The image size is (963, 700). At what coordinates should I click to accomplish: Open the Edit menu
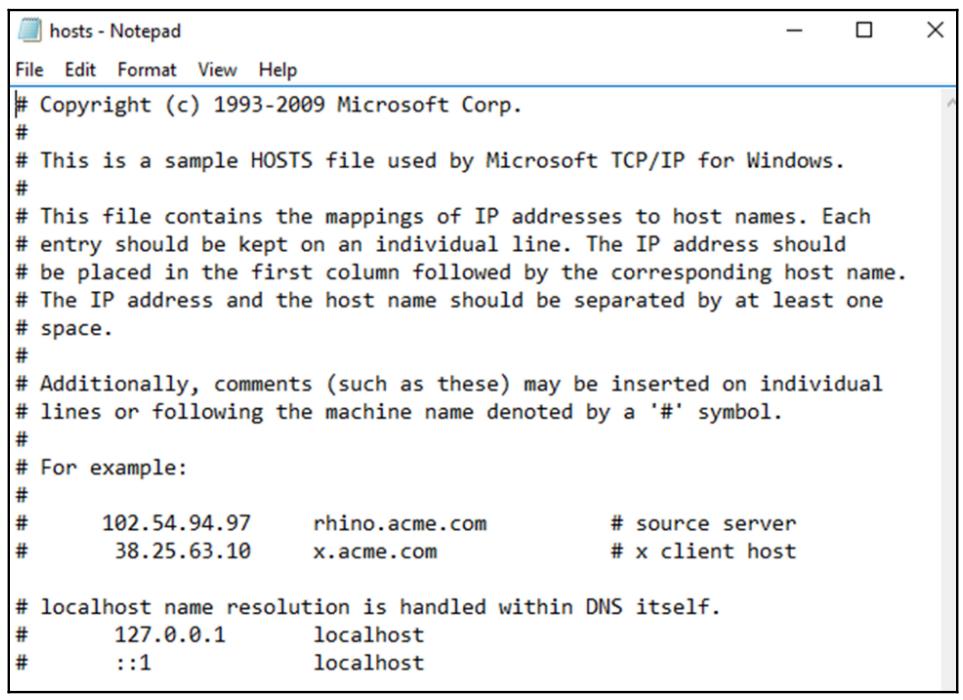tap(80, 70)
